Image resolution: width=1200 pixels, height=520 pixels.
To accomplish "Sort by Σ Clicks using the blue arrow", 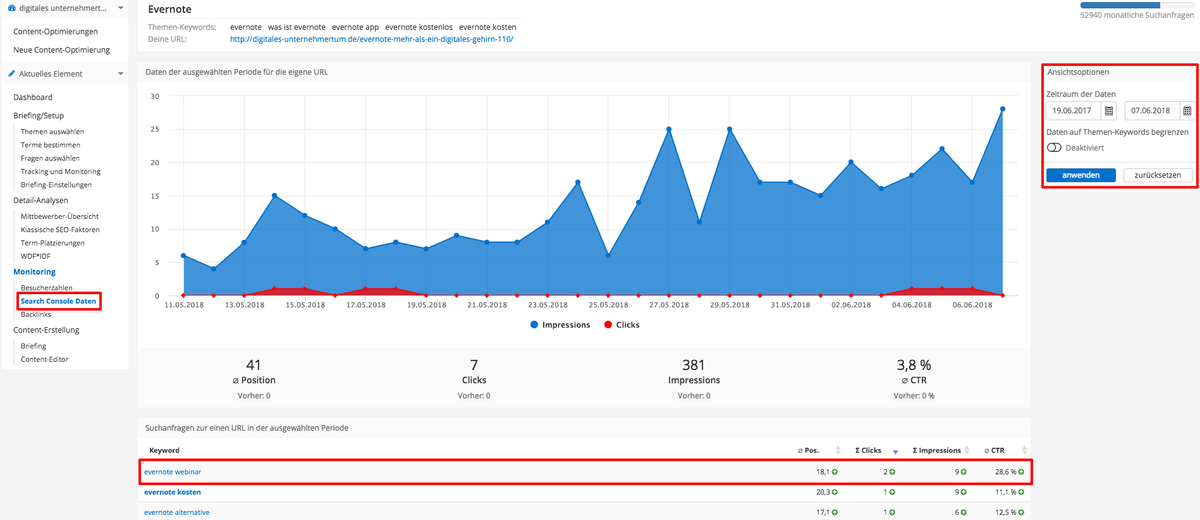I will click(895, 452).
